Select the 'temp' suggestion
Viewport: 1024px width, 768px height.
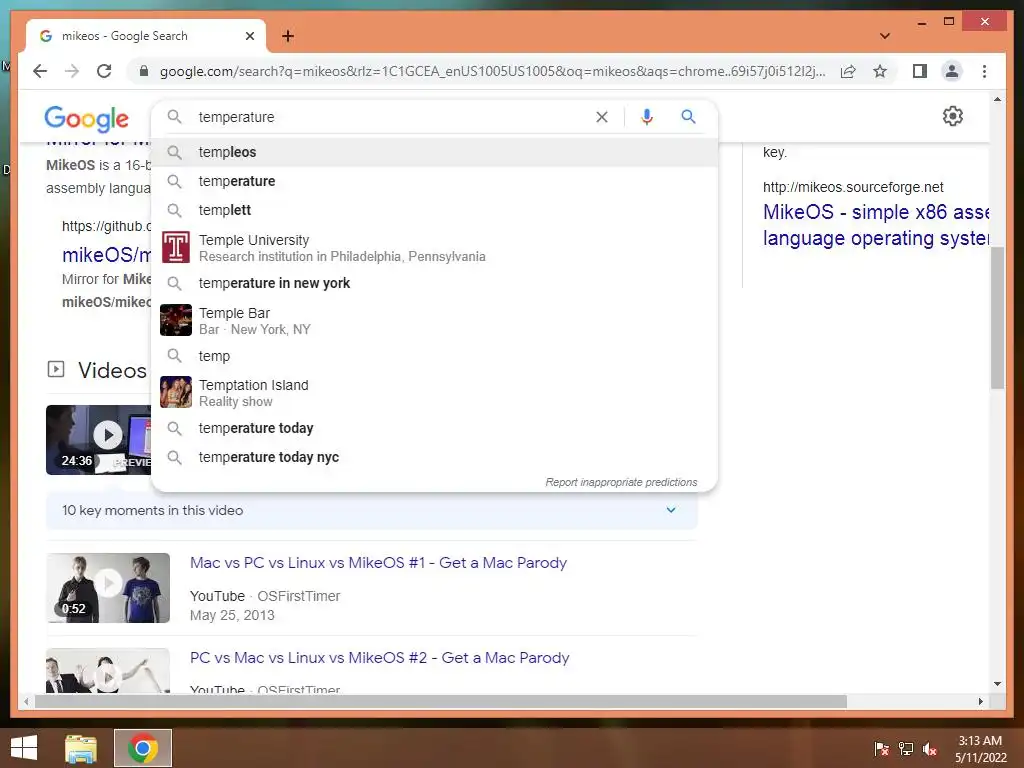click(x=434, y=356)
